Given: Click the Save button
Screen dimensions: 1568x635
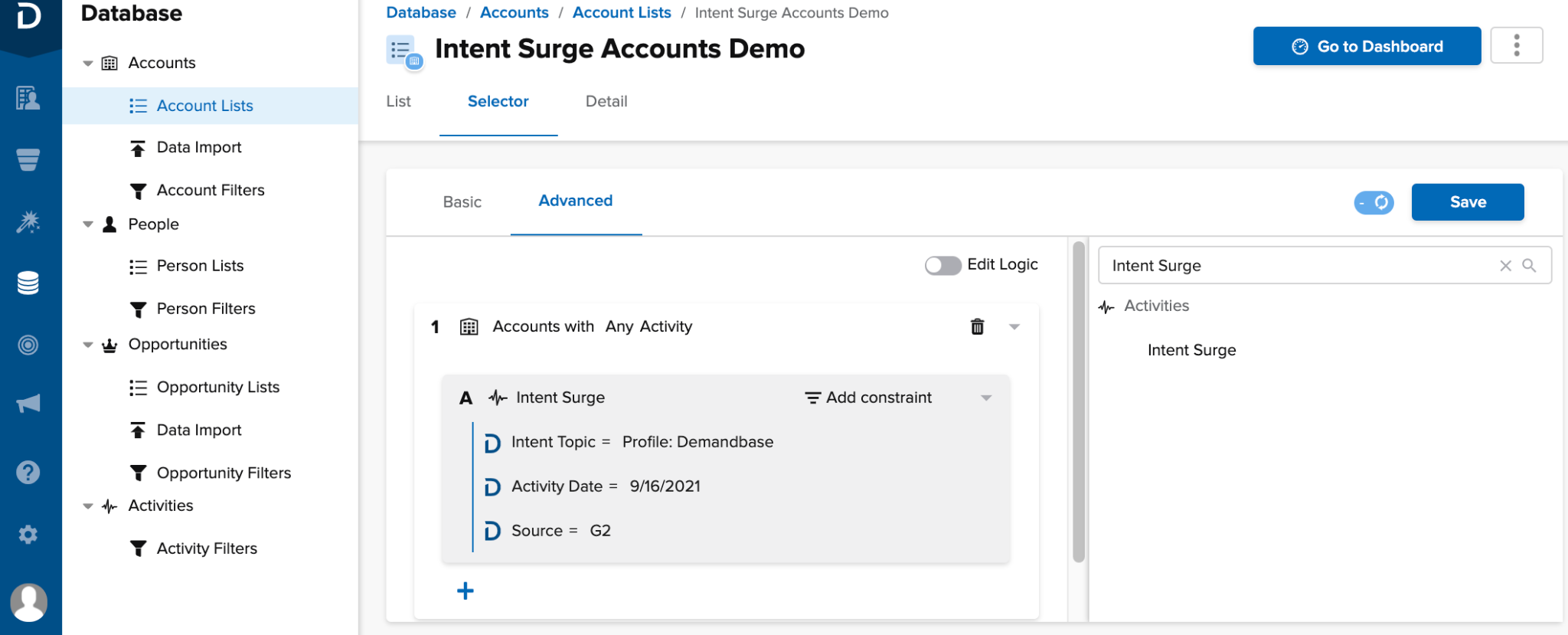Looking at the screenshot, I should 1467,202.
